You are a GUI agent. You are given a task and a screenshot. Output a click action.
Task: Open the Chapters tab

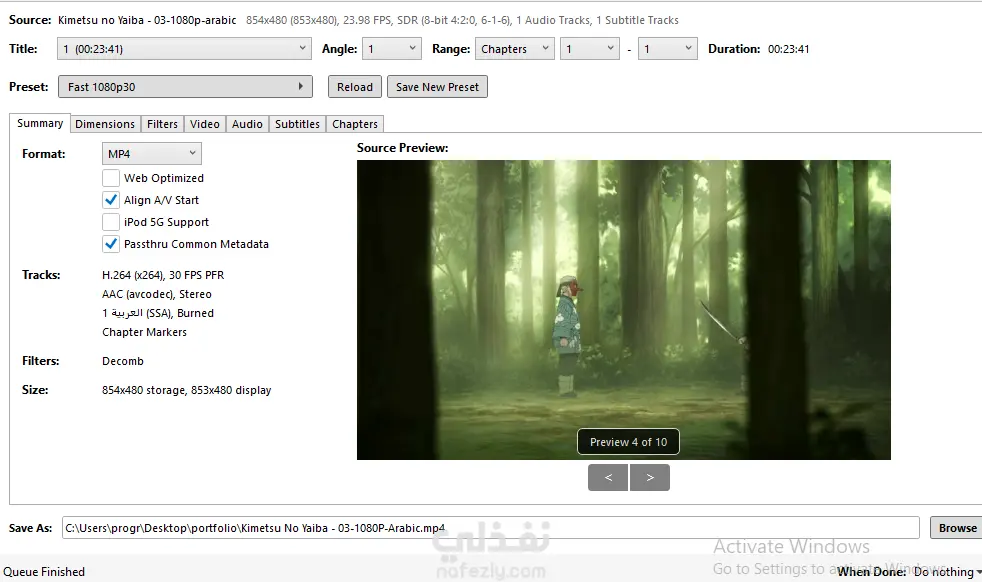point(355,124)
